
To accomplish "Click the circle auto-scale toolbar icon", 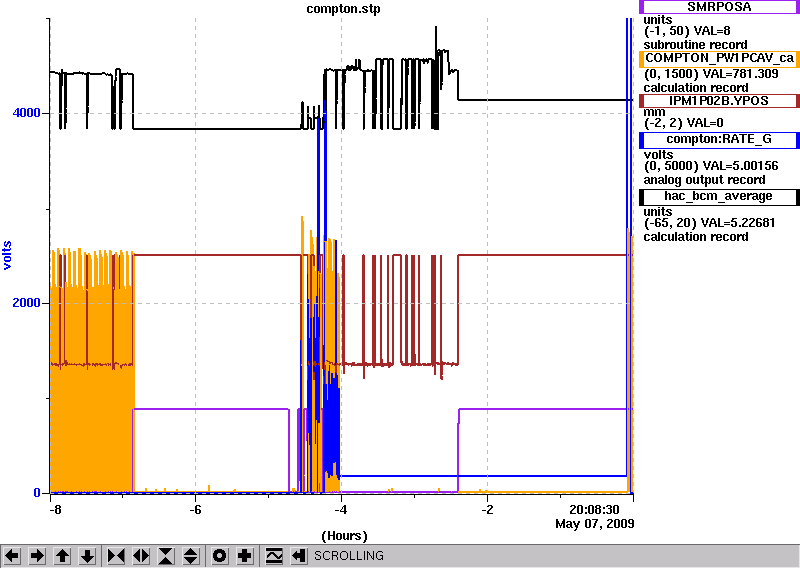I will click(x=220, y=555).
